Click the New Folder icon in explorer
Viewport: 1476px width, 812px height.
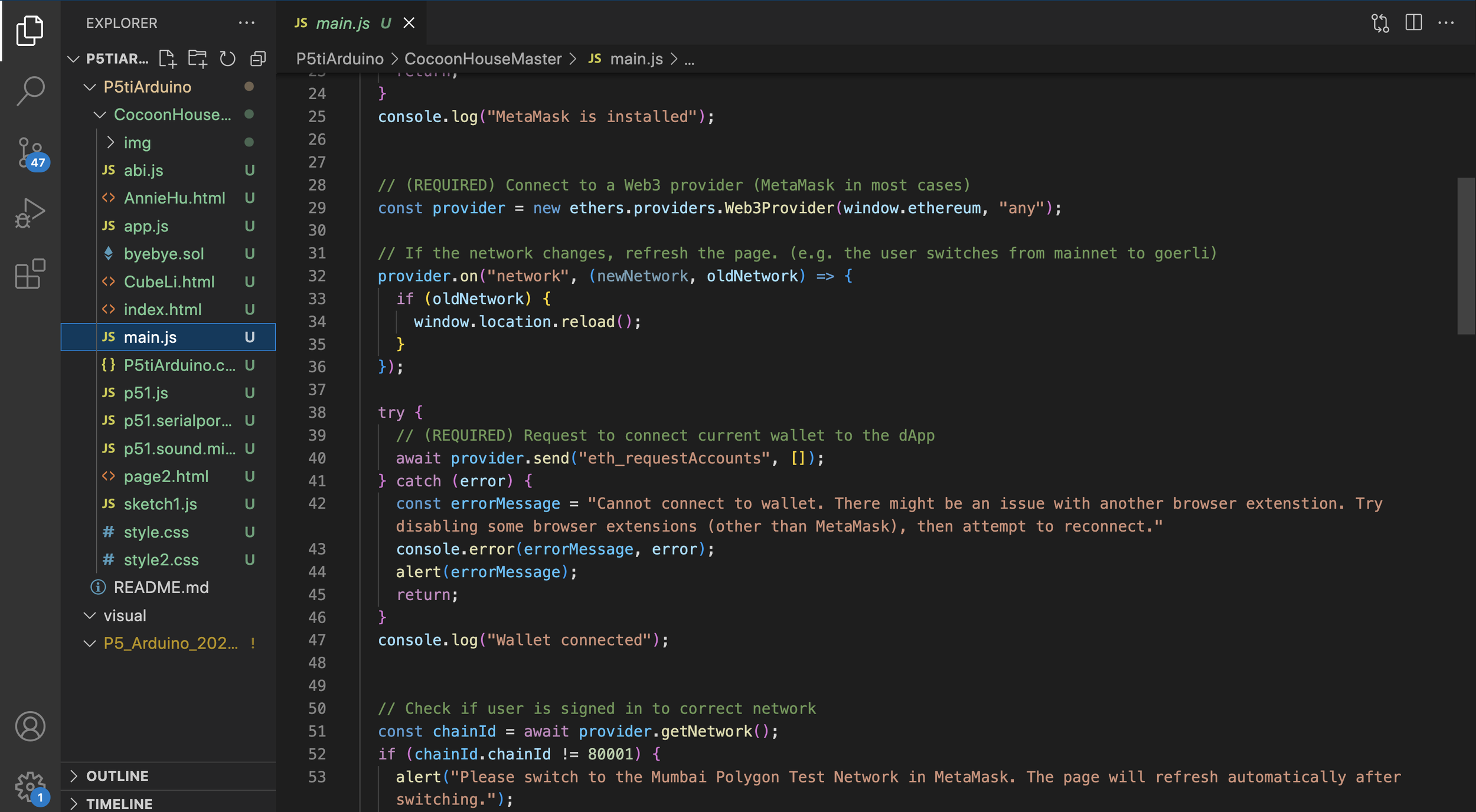pos(197,58)
